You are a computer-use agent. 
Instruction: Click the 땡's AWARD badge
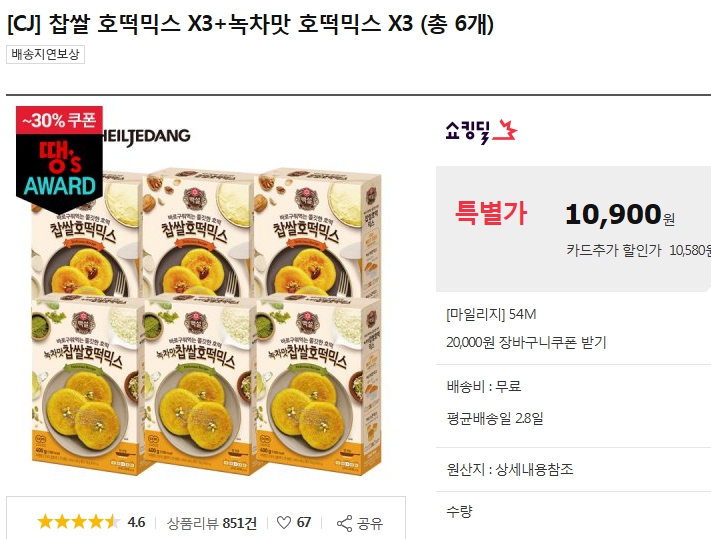(x=59, y=174)
